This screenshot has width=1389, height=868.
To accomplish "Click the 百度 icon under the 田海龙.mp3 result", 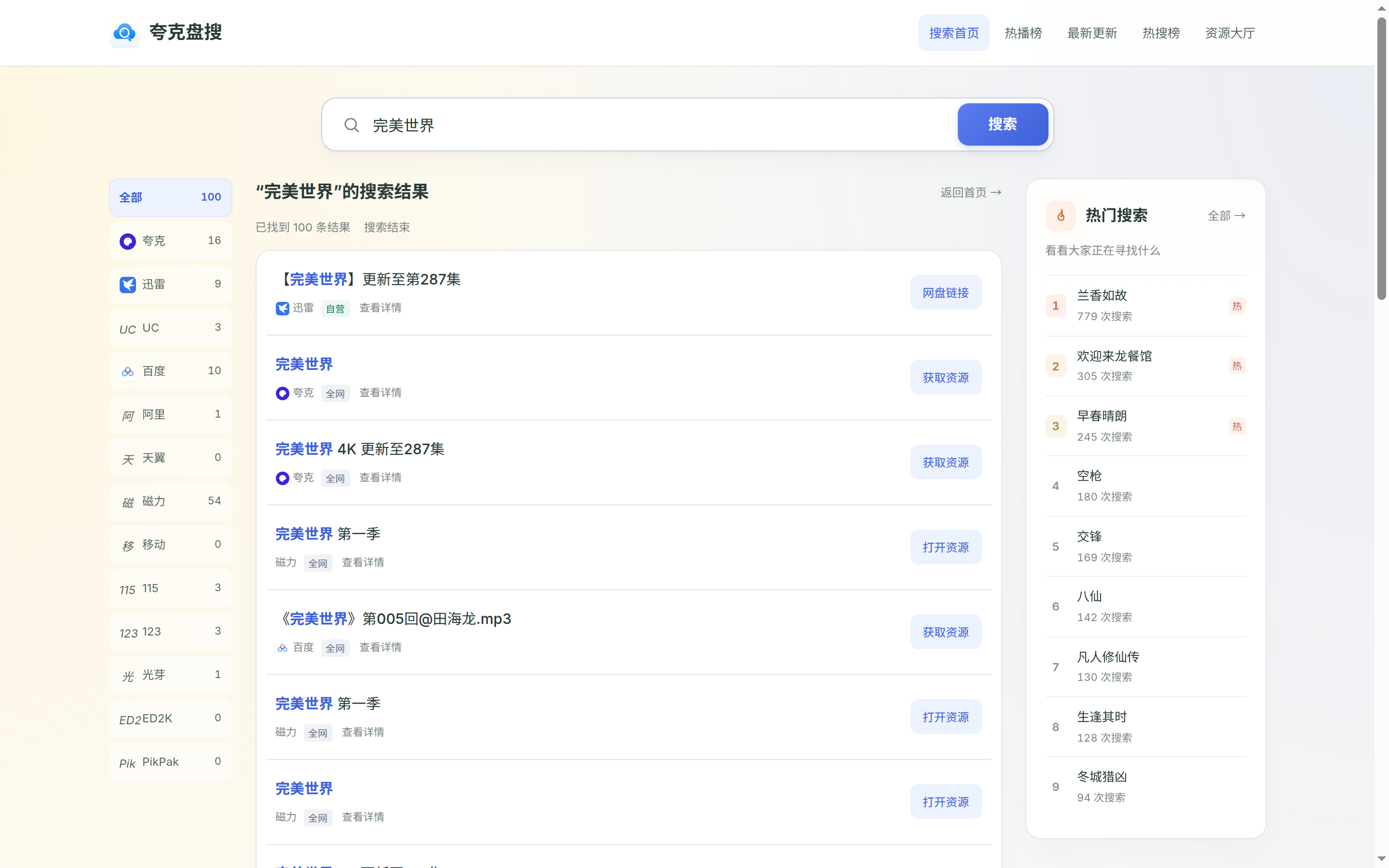I will [x=283, y=648].
